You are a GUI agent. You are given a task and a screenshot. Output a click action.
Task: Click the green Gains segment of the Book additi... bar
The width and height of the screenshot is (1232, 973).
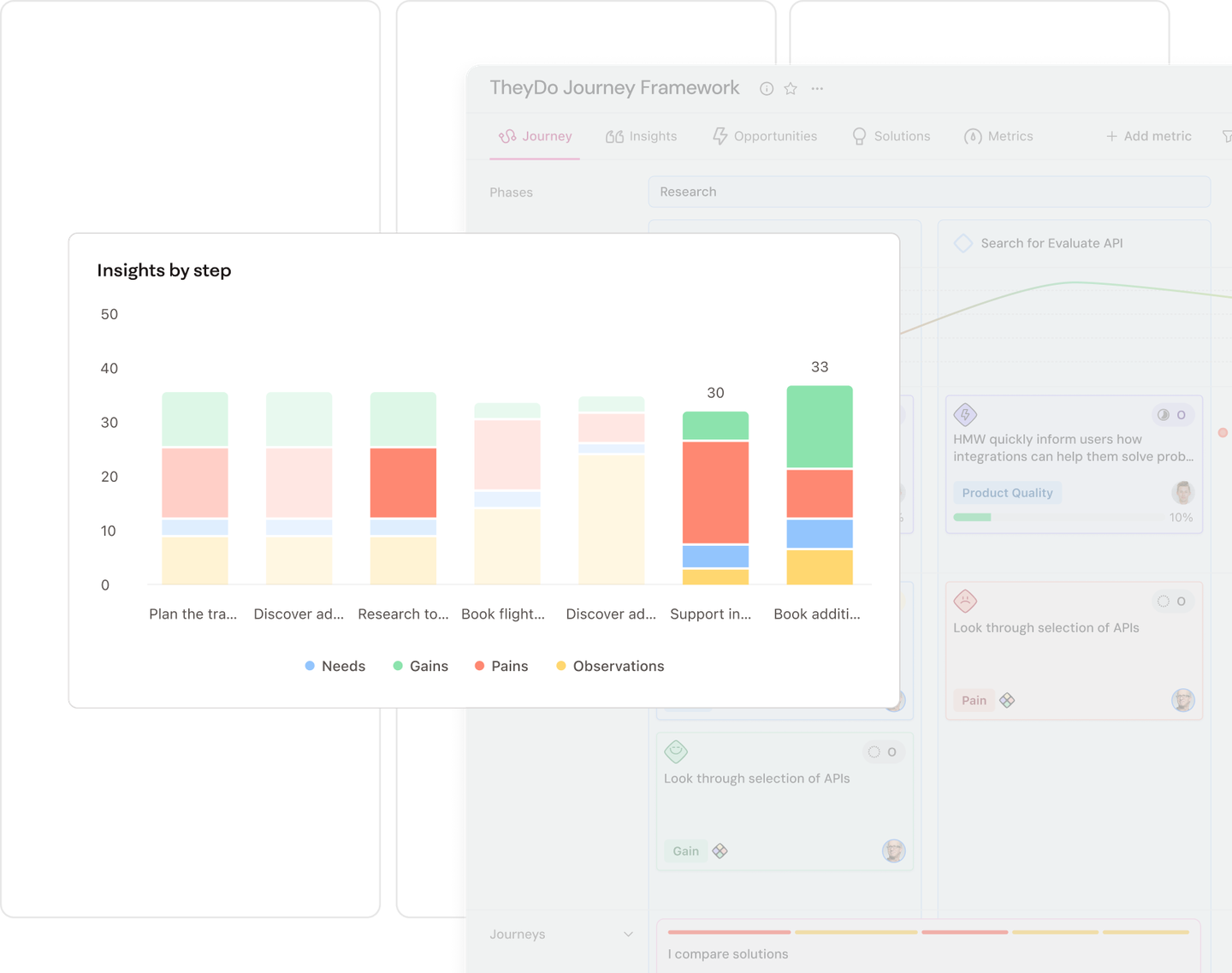820,426
